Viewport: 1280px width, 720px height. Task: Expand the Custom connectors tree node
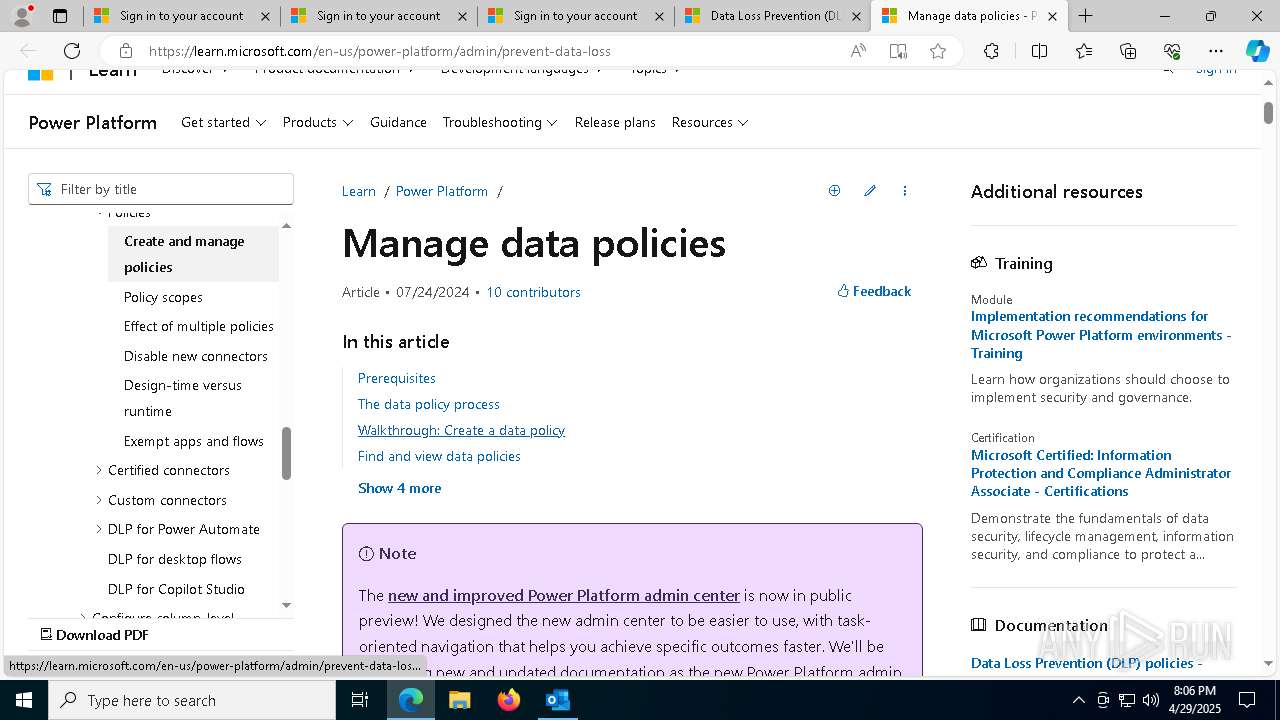click(x=99, y=500)
